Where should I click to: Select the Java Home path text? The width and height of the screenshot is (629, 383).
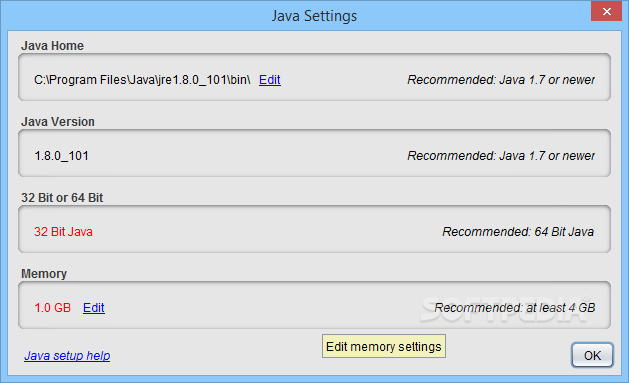(x=142, y=80)
